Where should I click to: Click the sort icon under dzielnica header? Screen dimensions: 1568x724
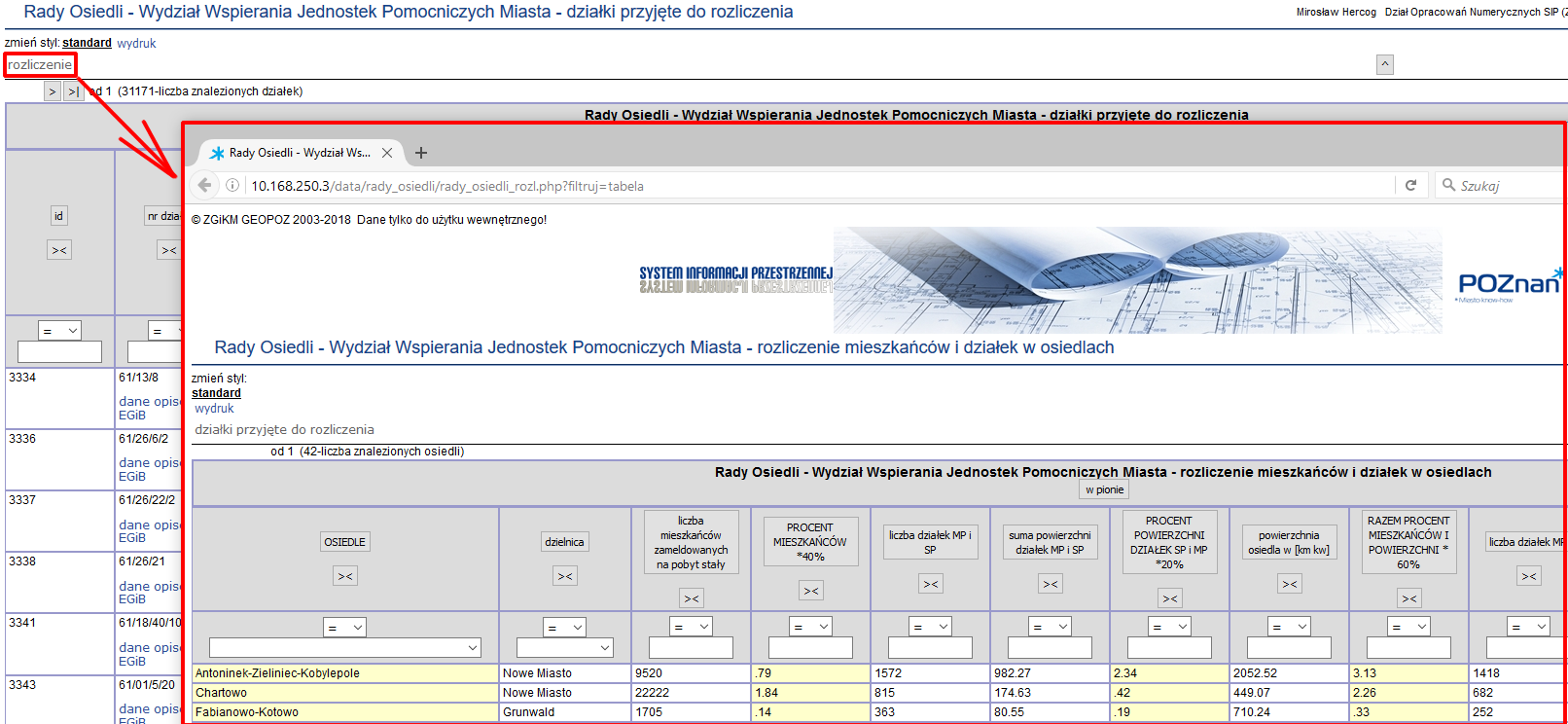point(565,576)
